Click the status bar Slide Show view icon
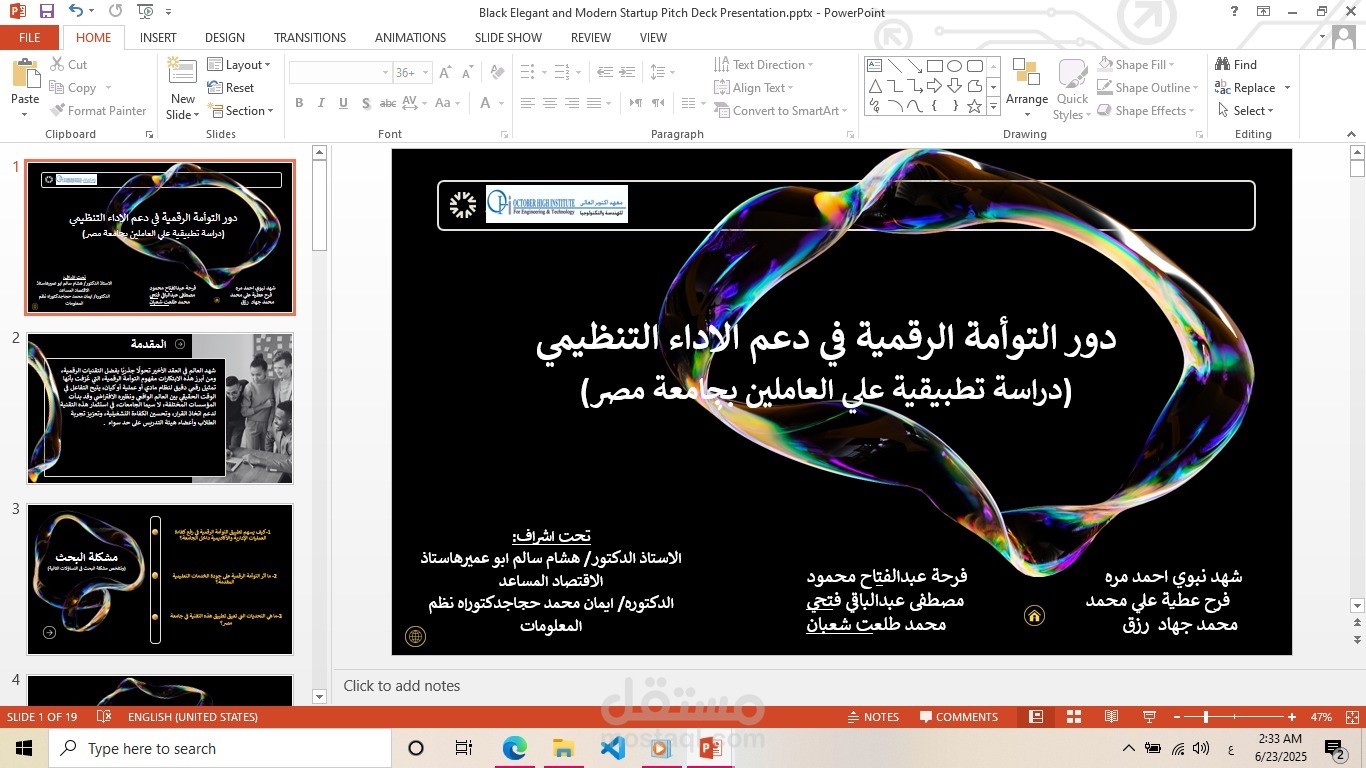 click(x=1149, y=717)
